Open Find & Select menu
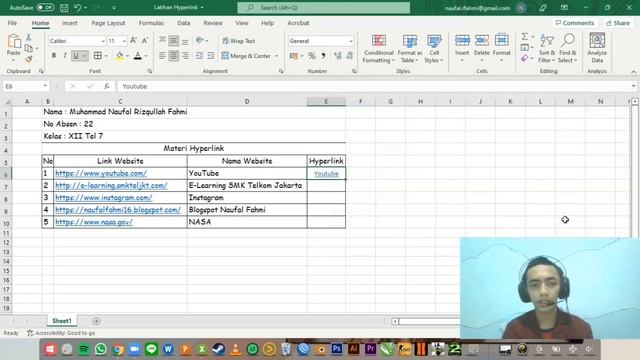 tap(568, 49)
